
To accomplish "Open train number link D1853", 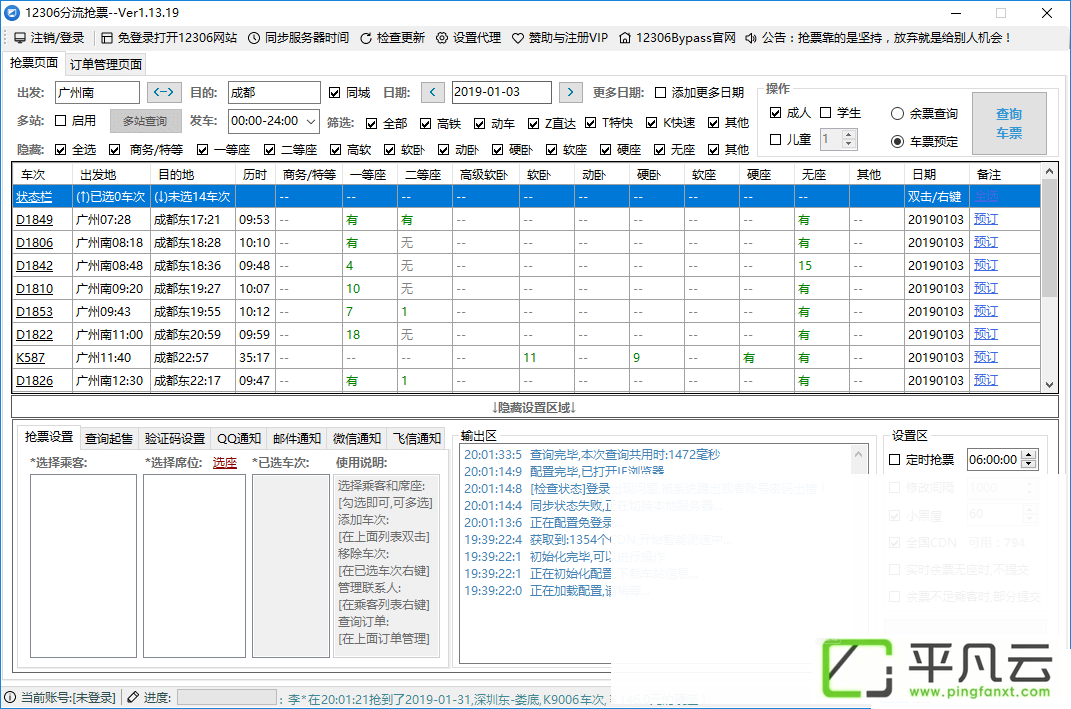I will [x=34, y=311].
